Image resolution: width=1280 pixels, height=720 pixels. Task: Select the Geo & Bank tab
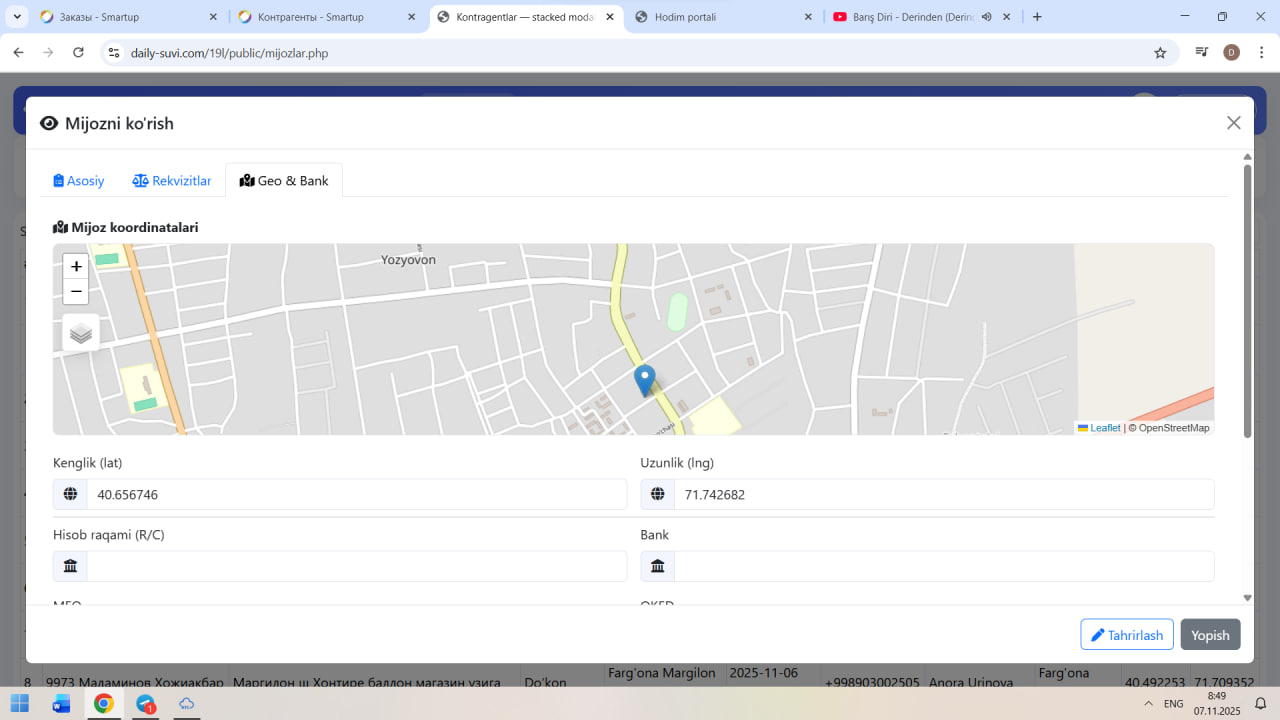[284, 181]
